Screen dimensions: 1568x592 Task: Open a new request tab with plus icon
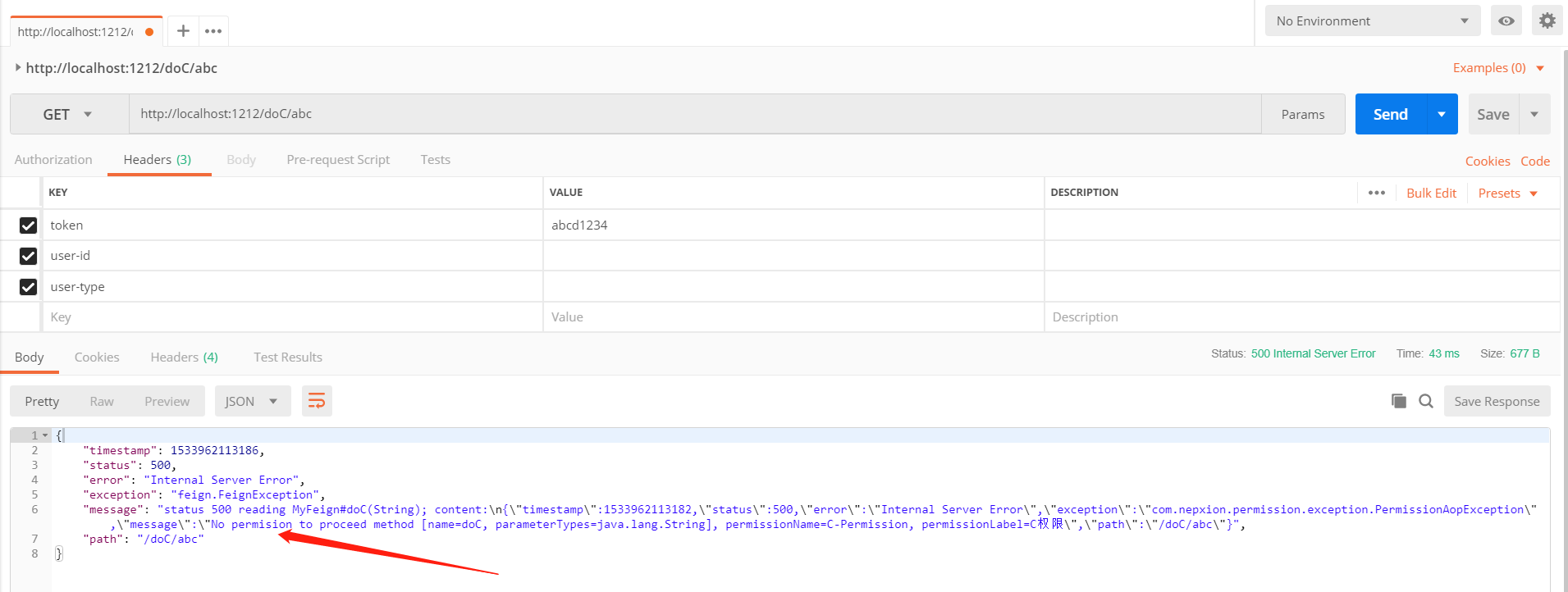pyautogui.click(x=183, y=31)
